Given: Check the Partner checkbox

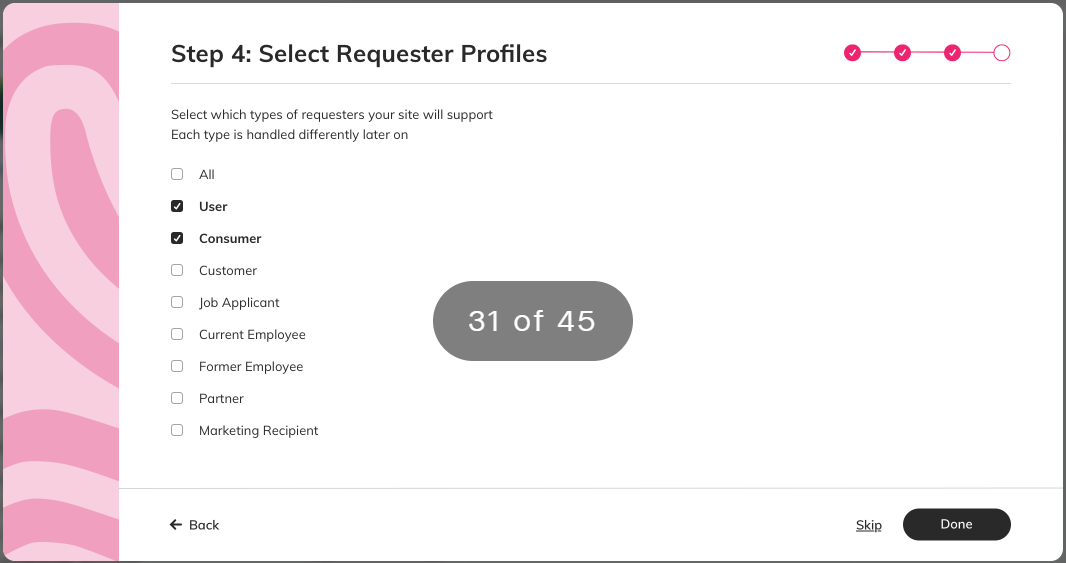Looking at the screenshot, I should (x=177, y=398).
